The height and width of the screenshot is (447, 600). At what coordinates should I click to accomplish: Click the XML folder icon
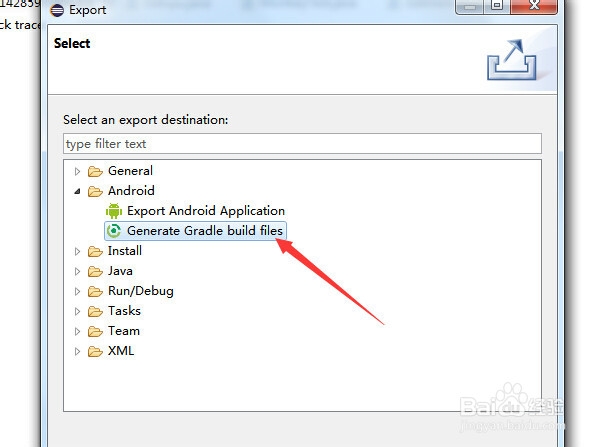click(95, 351)
